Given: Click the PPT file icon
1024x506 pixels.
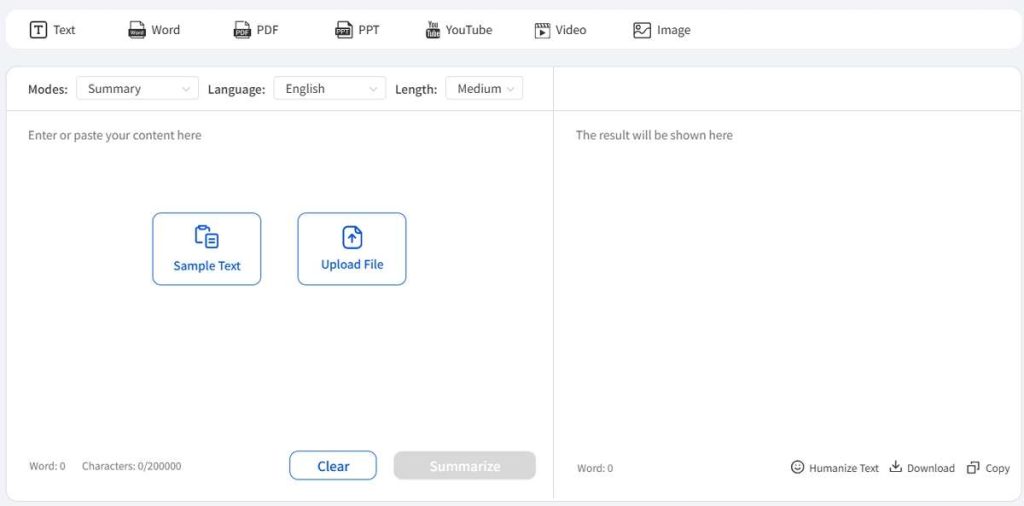Looking at the screenshot, I should point(344,30).
